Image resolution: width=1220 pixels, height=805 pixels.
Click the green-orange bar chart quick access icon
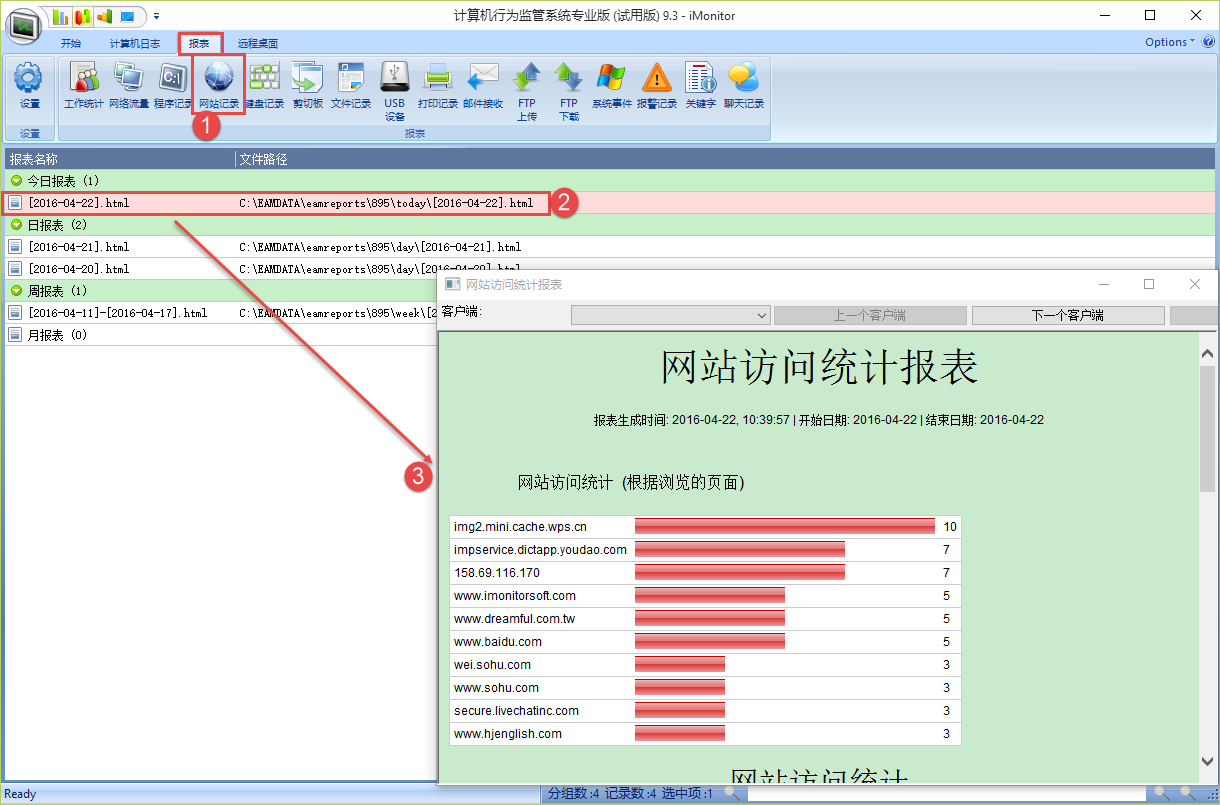[x=61, y=16]
